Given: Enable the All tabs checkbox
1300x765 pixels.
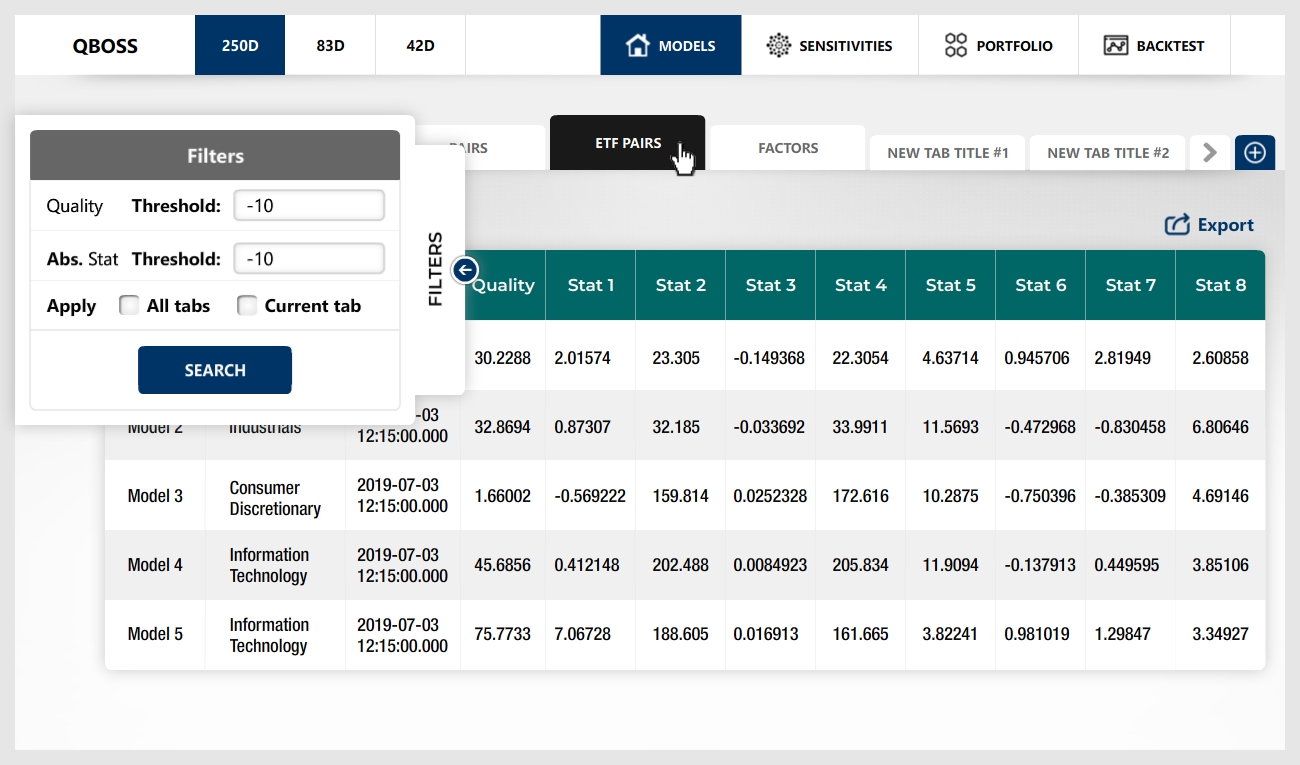Looking at the screenshot, I should click(129, 306).
